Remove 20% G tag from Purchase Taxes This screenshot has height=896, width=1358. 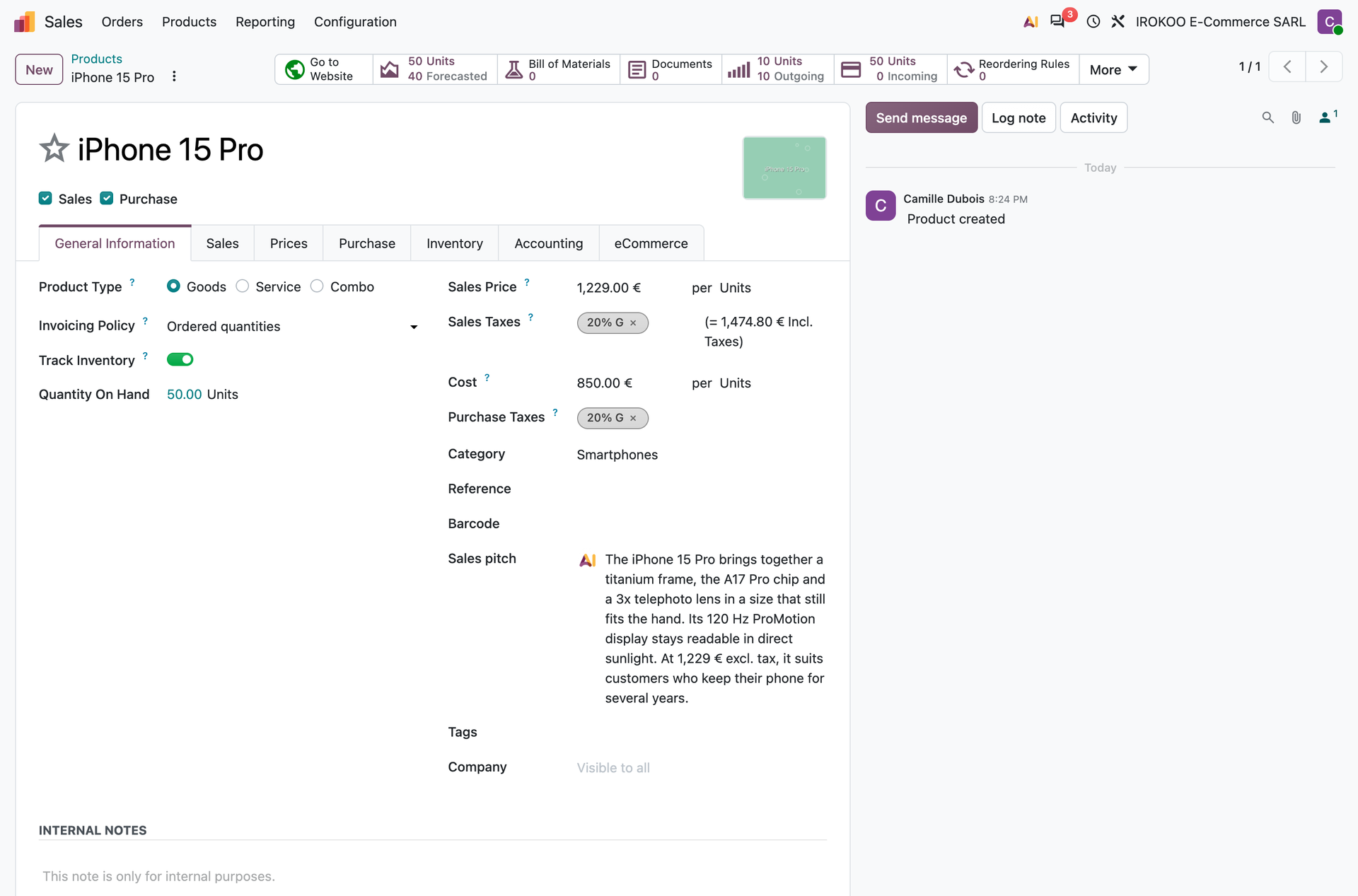point(633,419)
